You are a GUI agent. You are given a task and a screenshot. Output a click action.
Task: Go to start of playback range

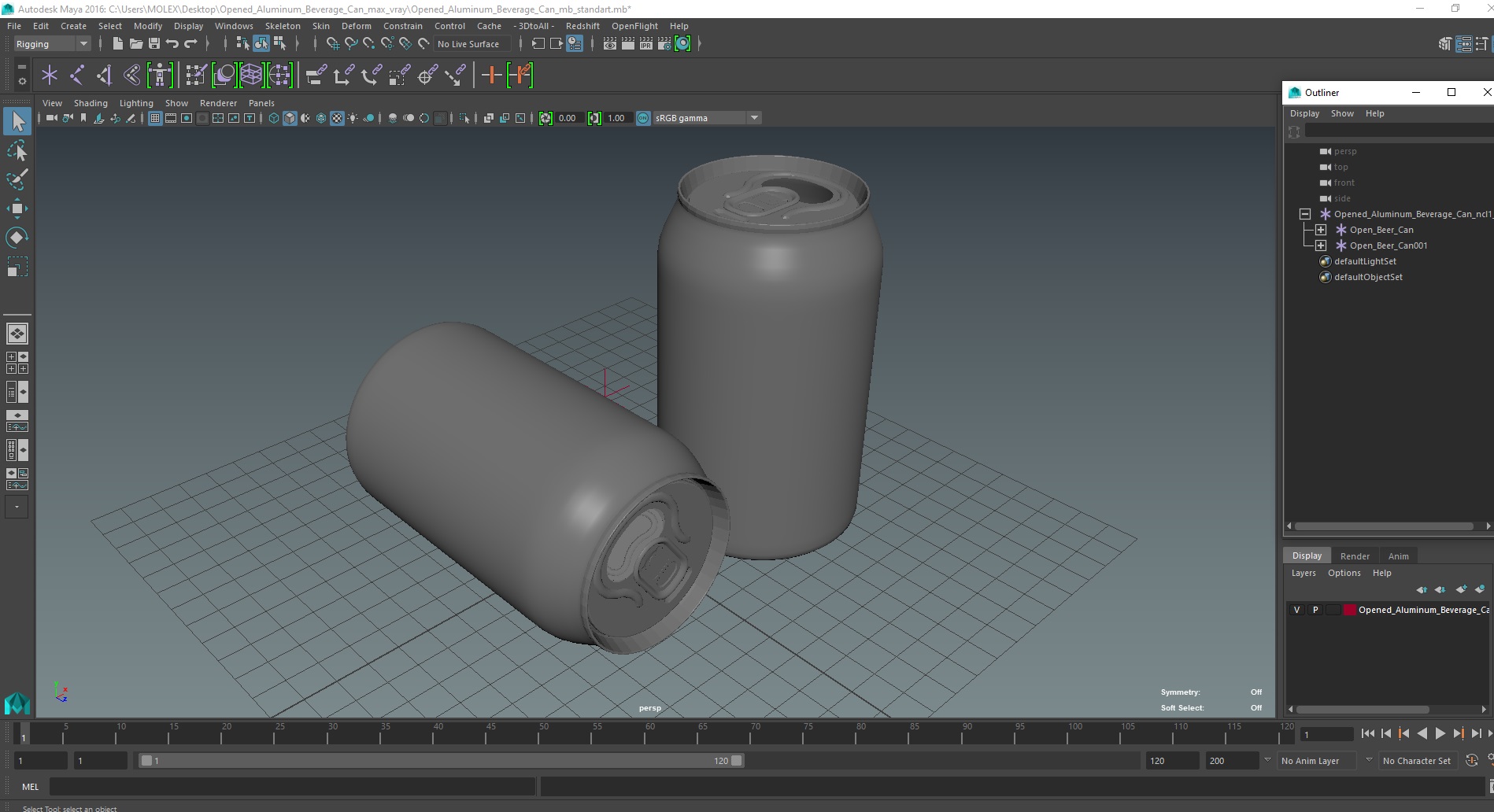click(1367, 733)
